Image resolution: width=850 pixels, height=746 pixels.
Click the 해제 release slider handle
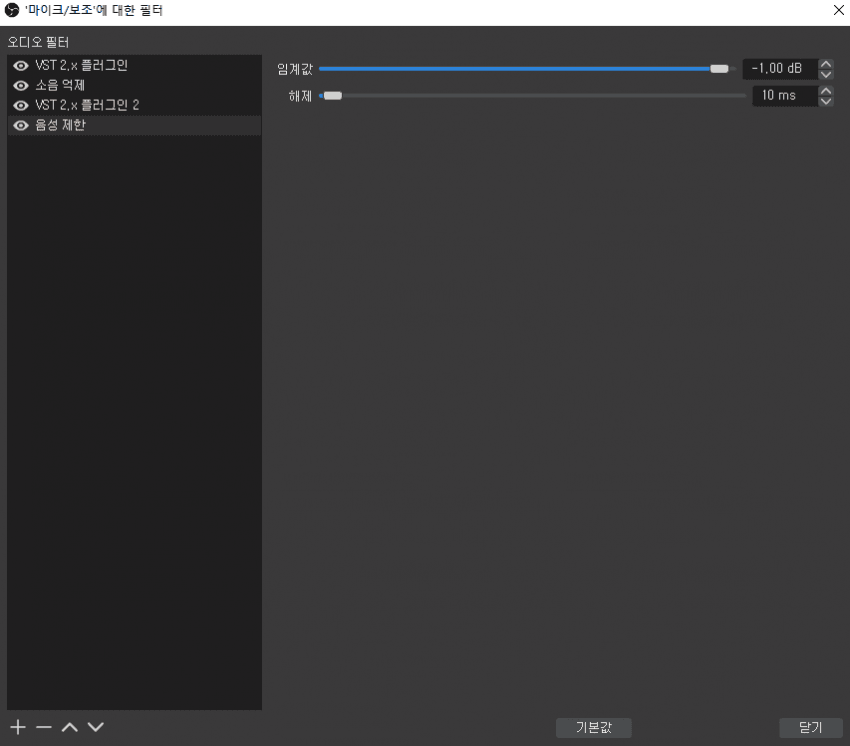pyautogui.click(x=333, y=95)
